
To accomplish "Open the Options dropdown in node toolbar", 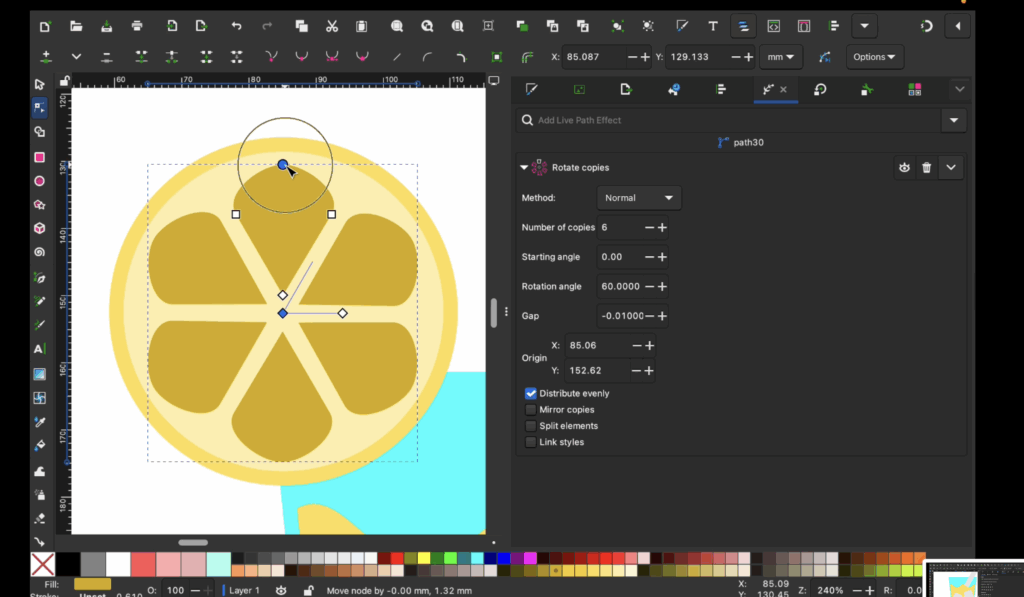I will coord(874,57).
